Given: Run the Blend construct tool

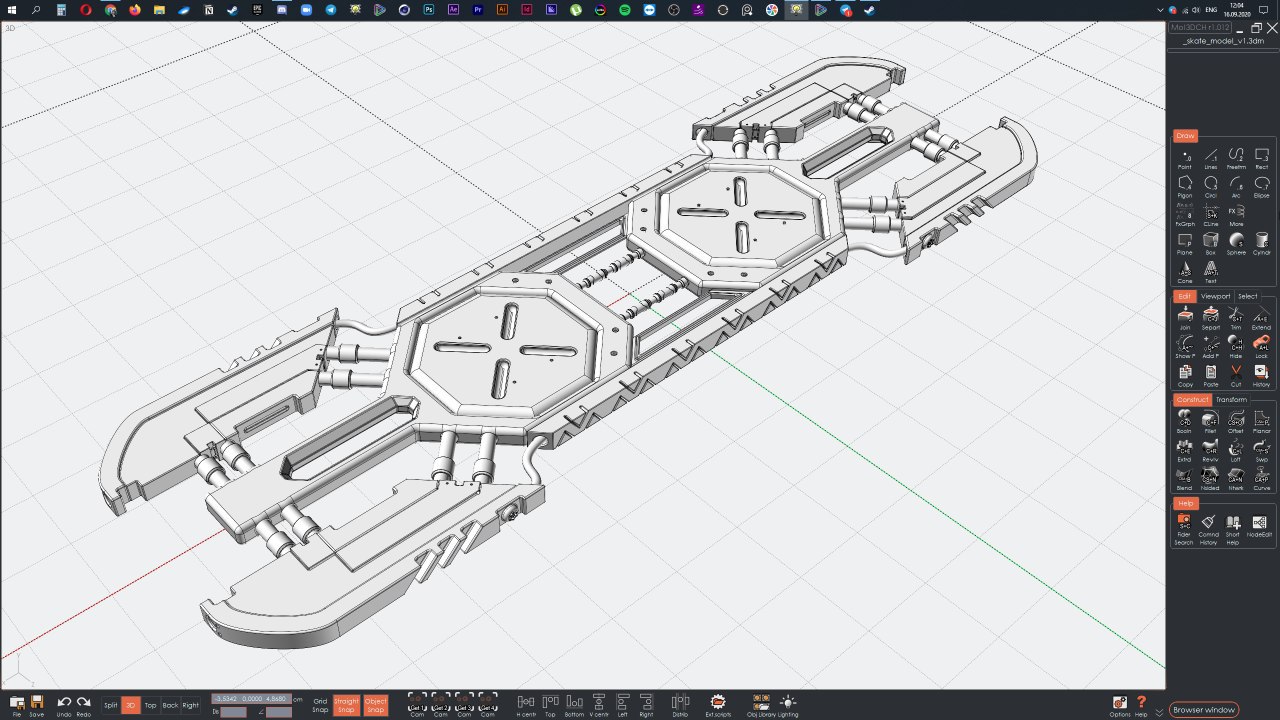Looking at the screenshot, I should (x=1185, y=478).
